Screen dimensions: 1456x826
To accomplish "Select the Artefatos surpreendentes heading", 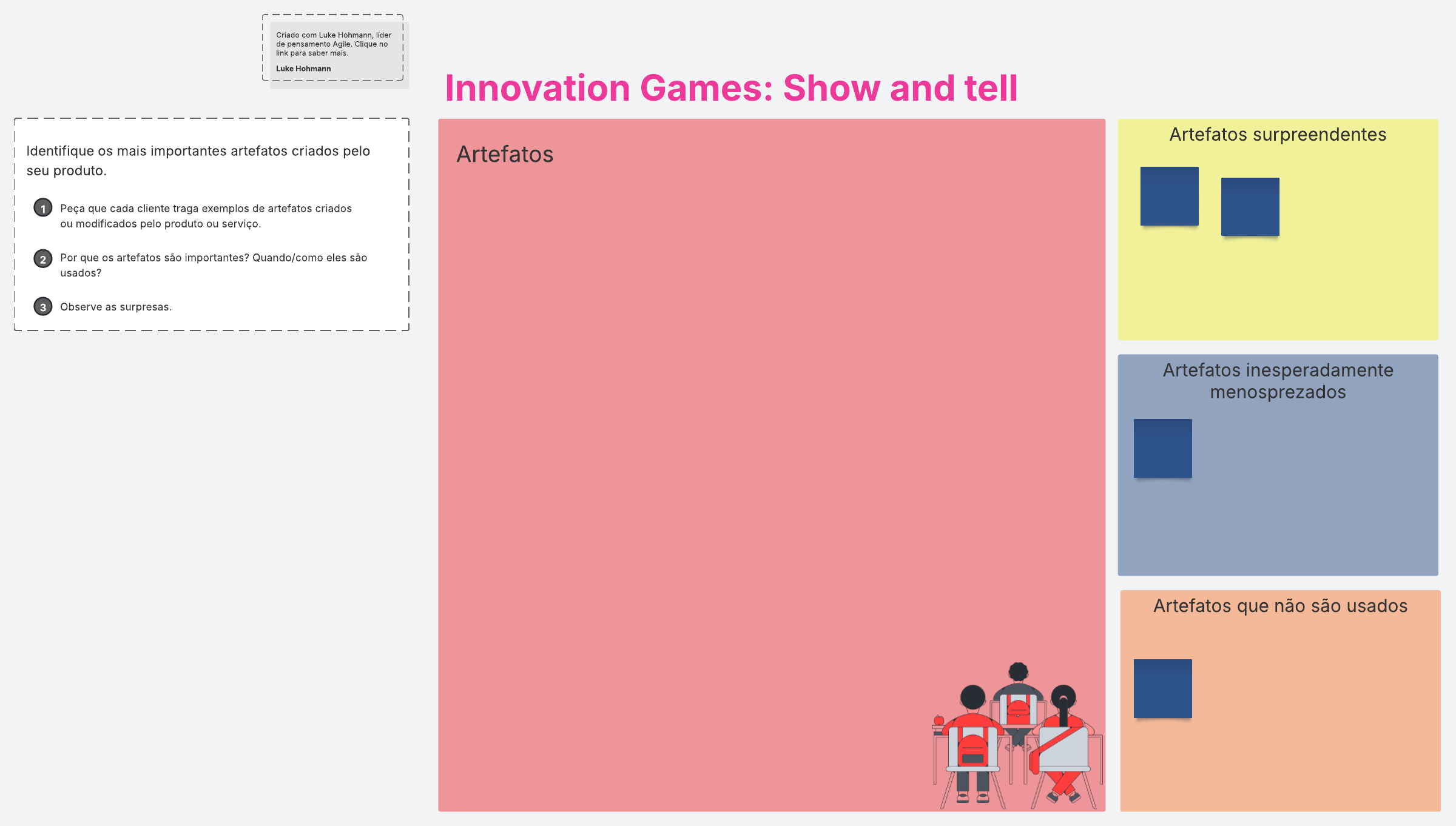I will tap(1278, 135).
